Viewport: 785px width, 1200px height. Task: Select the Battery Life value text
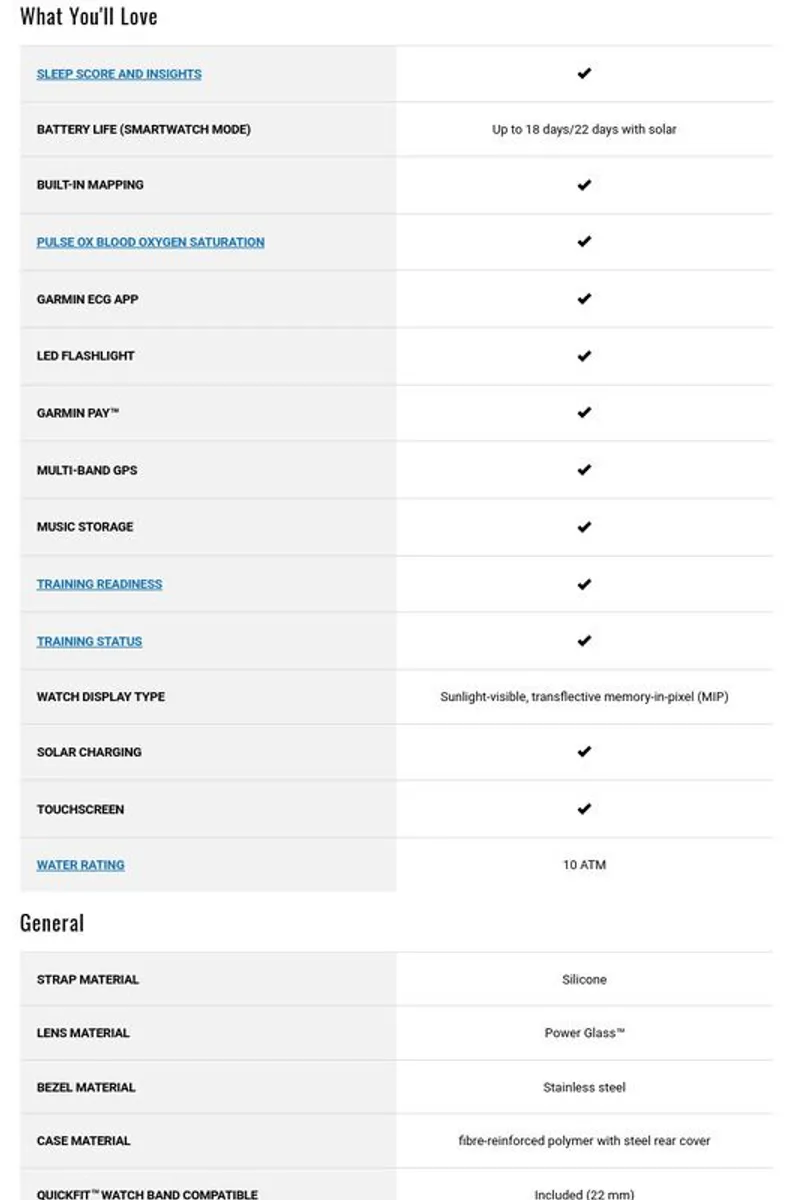pos(584,130)
